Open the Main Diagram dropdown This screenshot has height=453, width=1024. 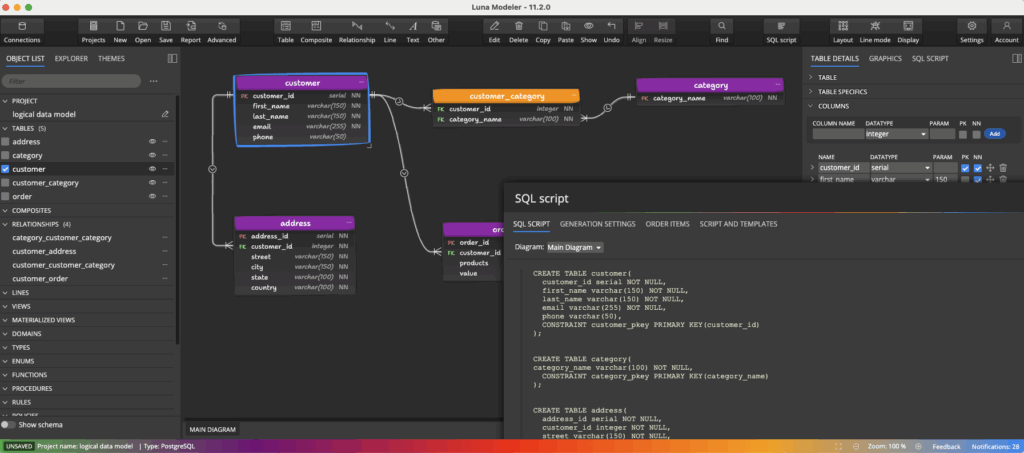[x=575, y=247]
